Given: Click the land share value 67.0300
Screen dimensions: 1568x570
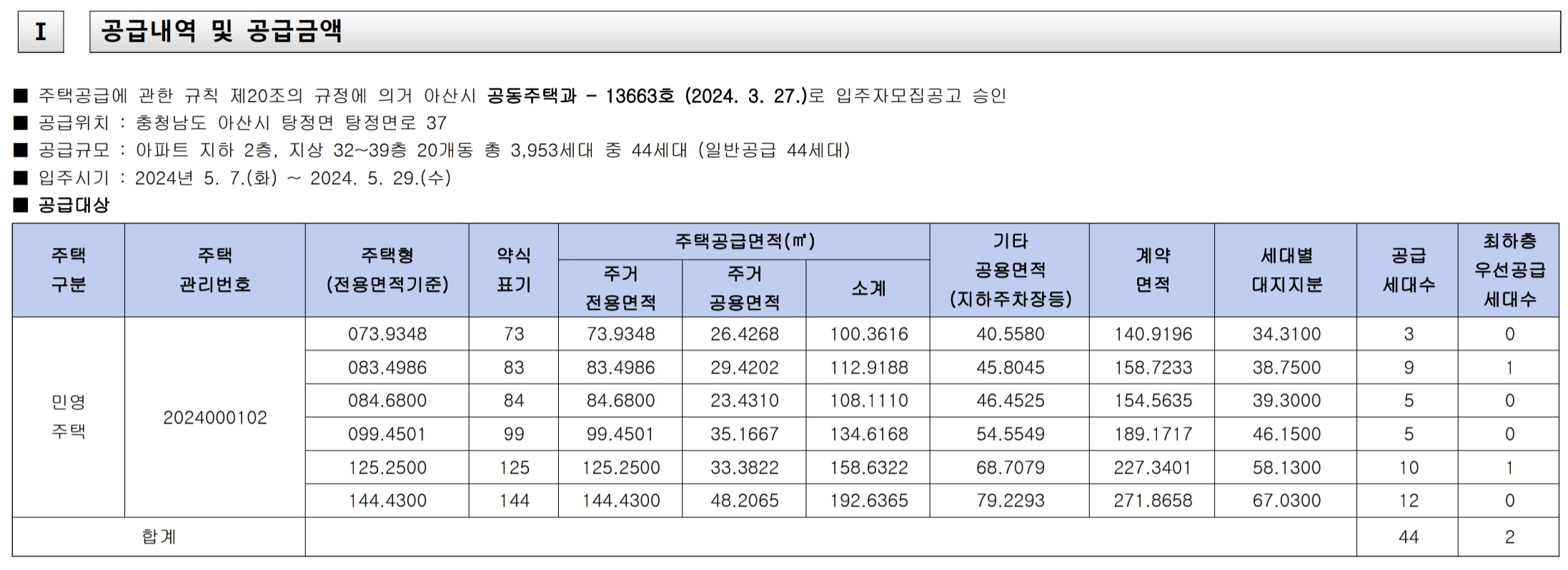Looking at the screenshot, I should point(1286,501).
